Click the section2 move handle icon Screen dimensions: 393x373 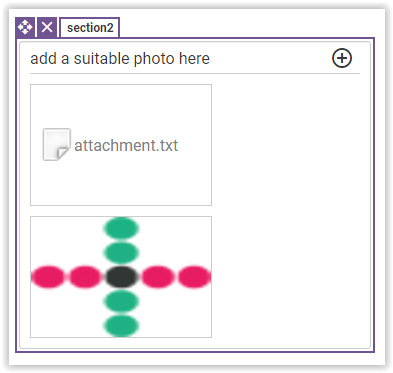25,27
